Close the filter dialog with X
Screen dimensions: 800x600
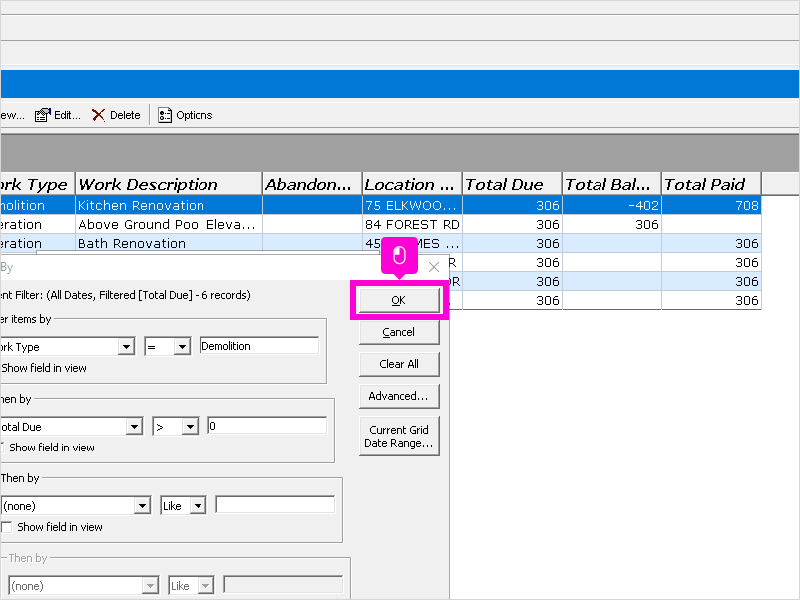(434, 267)
